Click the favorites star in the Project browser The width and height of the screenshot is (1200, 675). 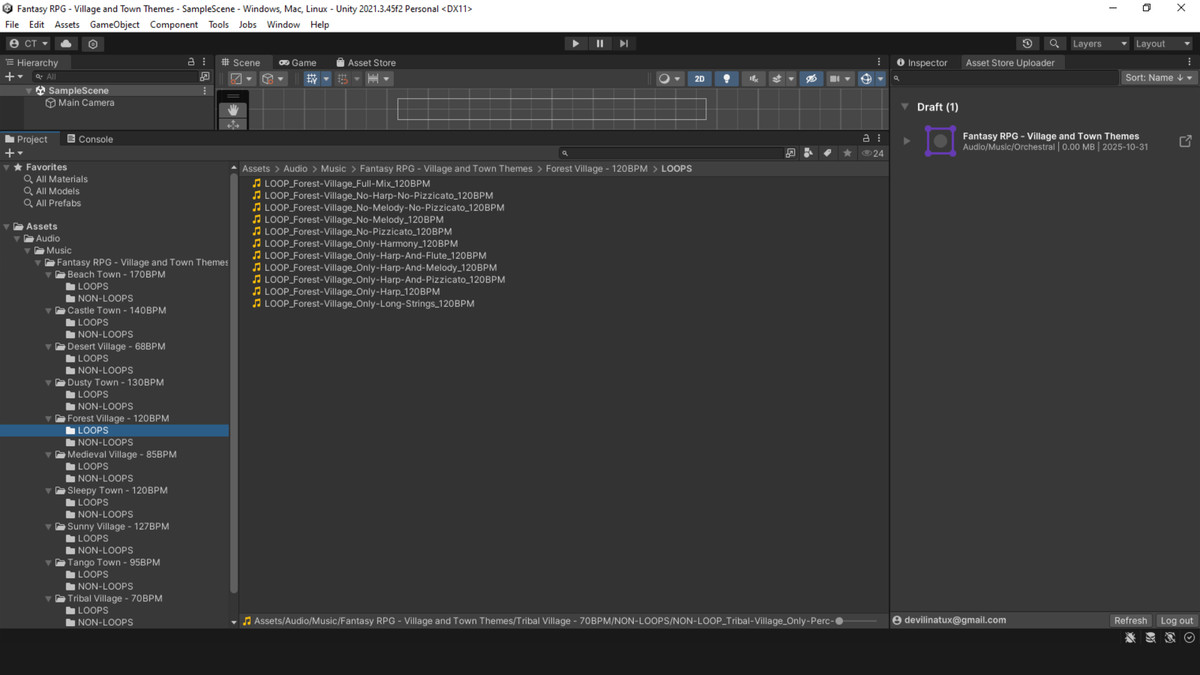coord(847,152)
